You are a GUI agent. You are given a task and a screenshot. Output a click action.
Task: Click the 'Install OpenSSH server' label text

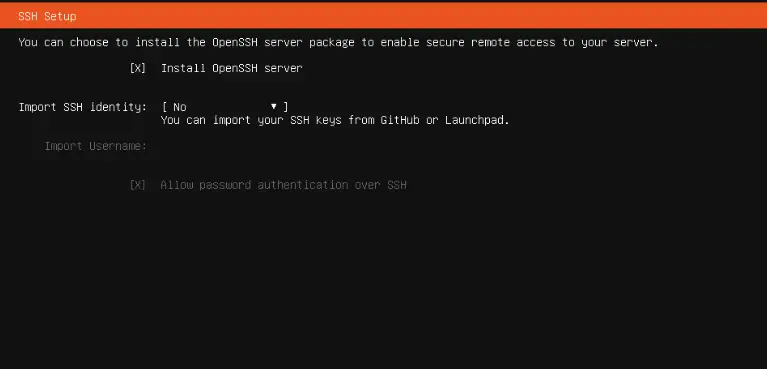[231, 68]
